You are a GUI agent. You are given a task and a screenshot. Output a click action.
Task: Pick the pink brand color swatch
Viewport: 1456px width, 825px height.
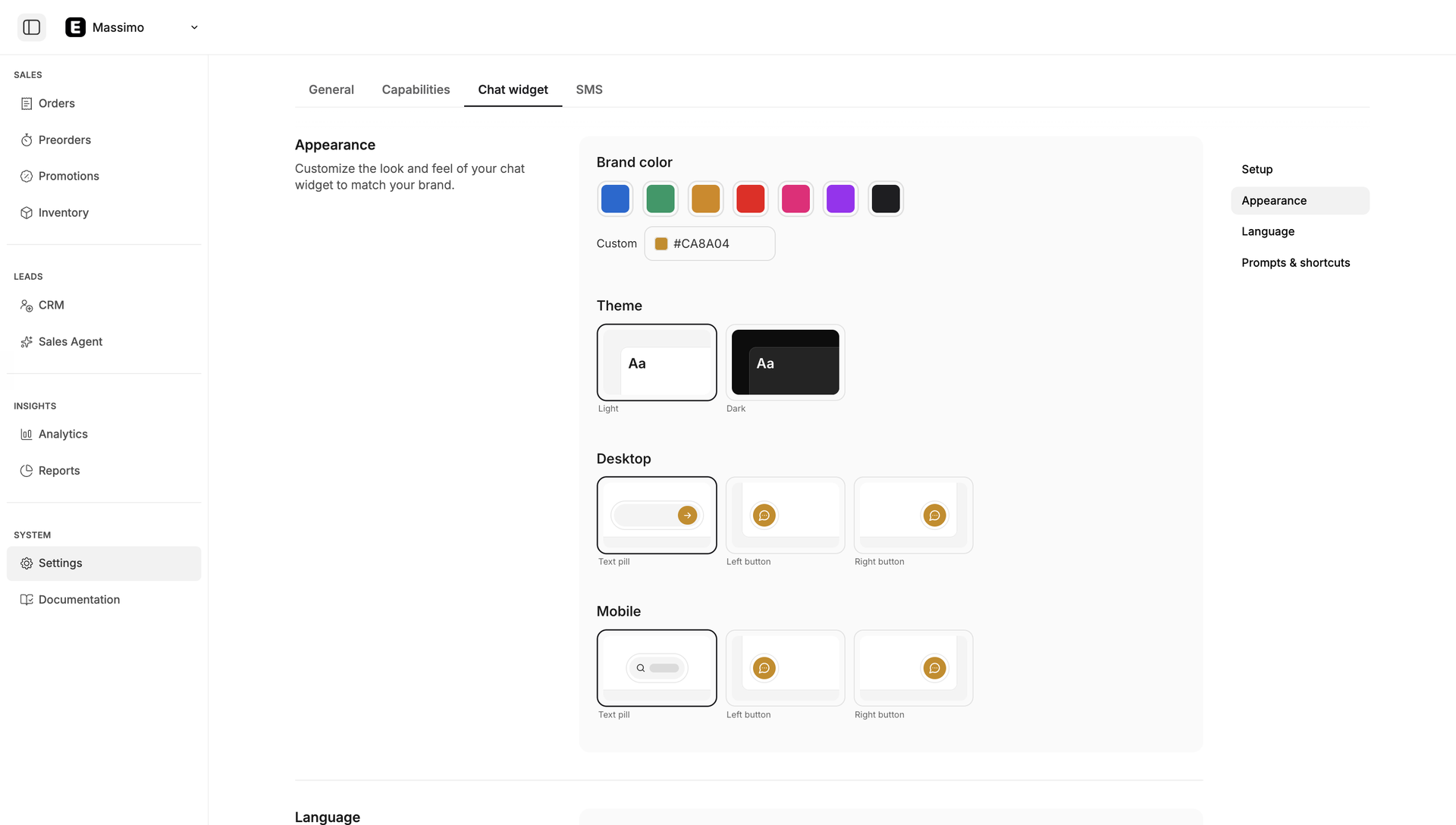pos(795,199)
